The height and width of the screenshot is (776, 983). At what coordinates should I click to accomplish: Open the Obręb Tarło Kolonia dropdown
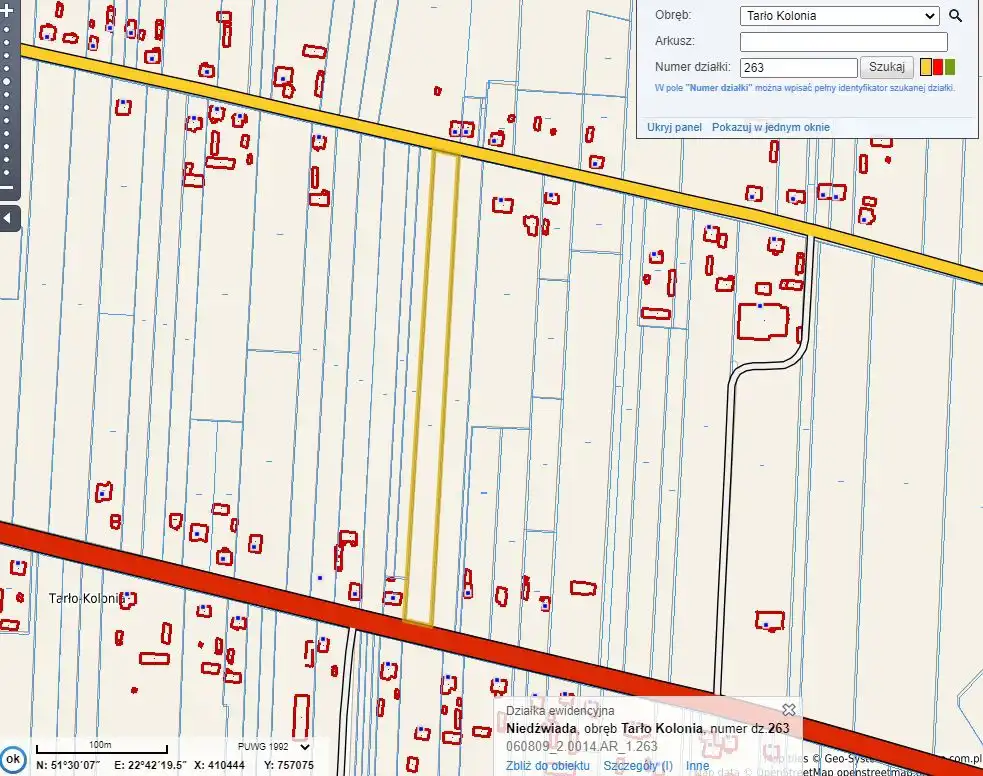point(839,16)
